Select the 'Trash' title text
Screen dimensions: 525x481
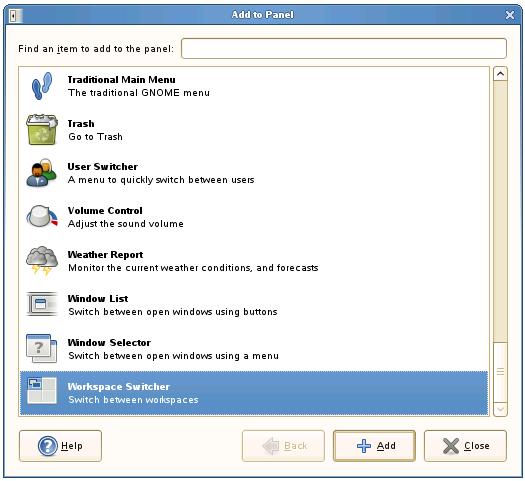[81, 124]
